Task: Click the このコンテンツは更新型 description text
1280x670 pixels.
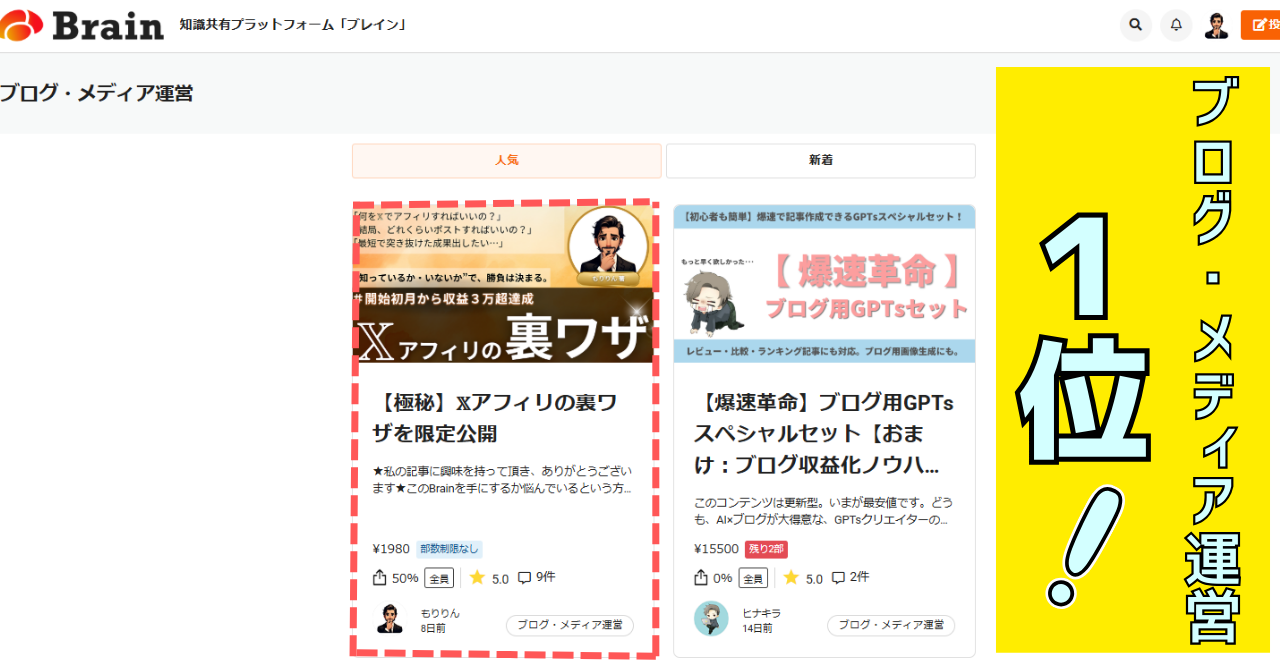Action: pos(821,511)
